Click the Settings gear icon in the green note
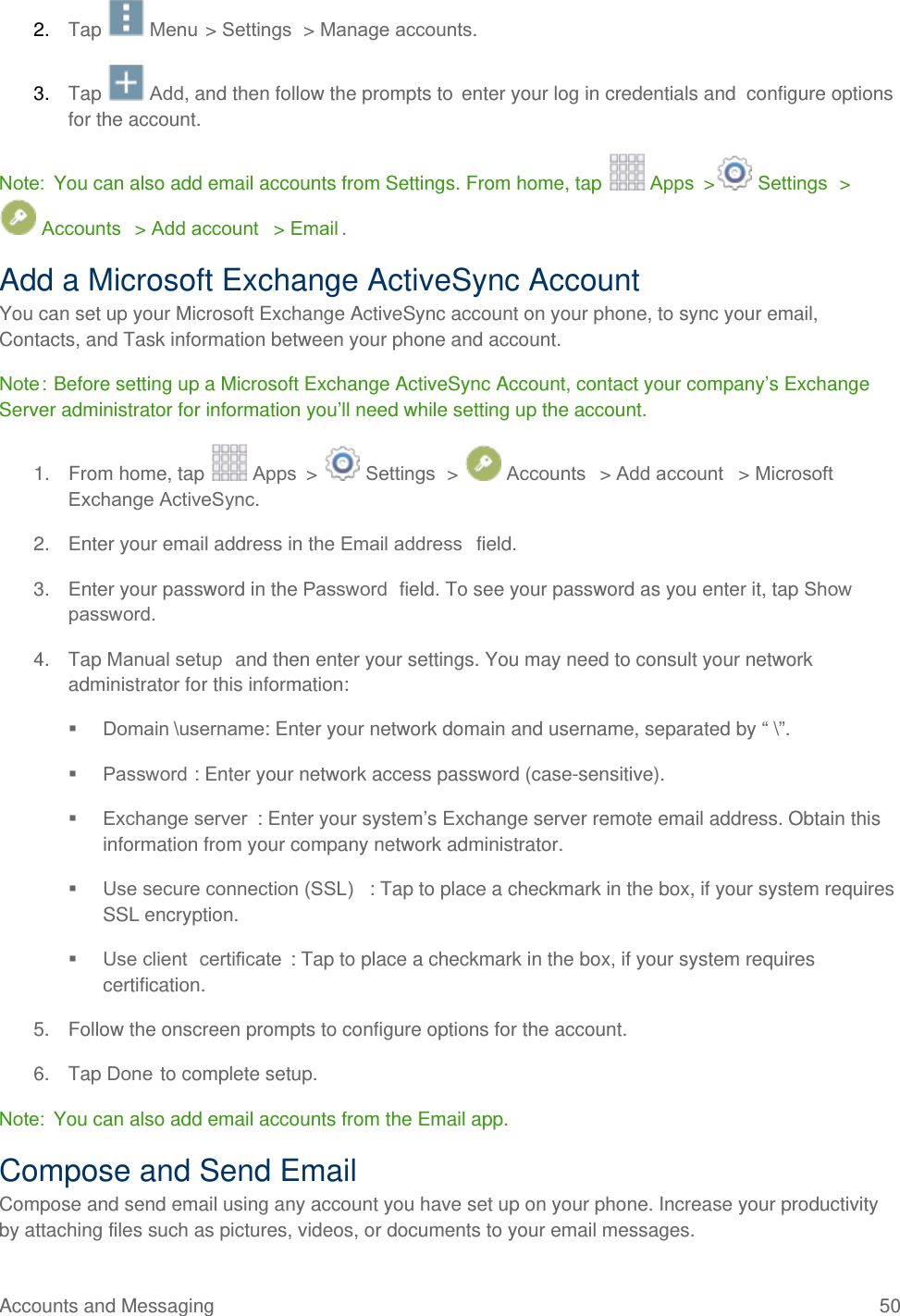Image resolution: width=900 pixels, height=1316 pixels. click(x=734, y=173)
